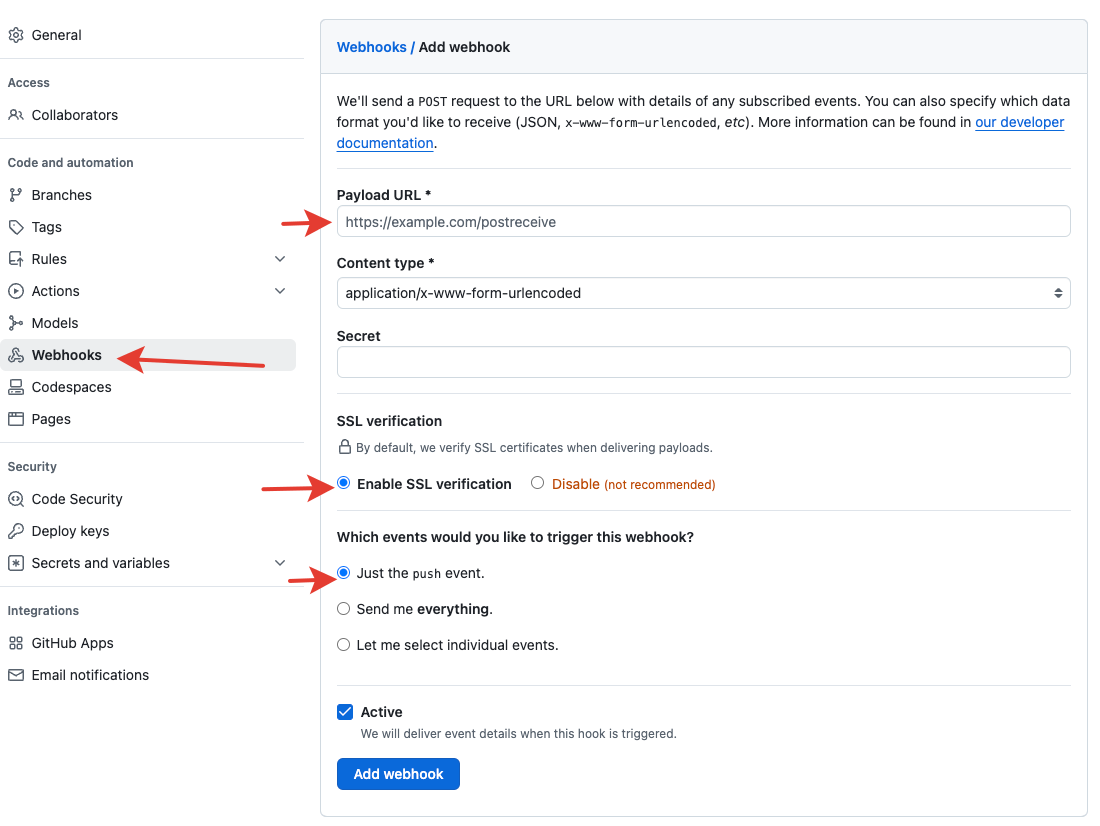This screenshot has width=1100, height=826.
Task: Select the 'Send me everything' option
Action: coord(343,608)
